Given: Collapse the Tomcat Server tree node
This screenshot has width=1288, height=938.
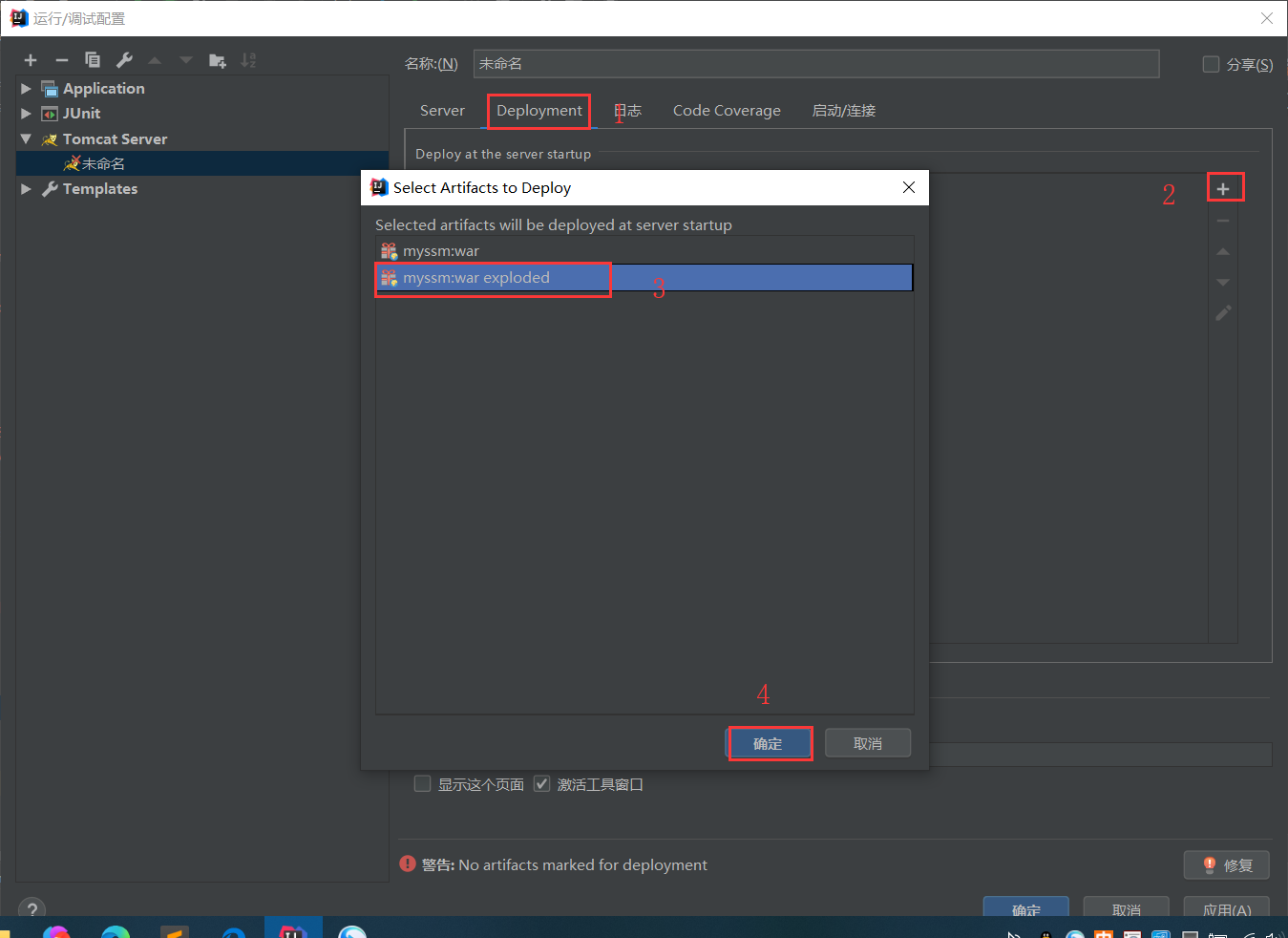Looking at the screenshot, I should pos(26,139).
